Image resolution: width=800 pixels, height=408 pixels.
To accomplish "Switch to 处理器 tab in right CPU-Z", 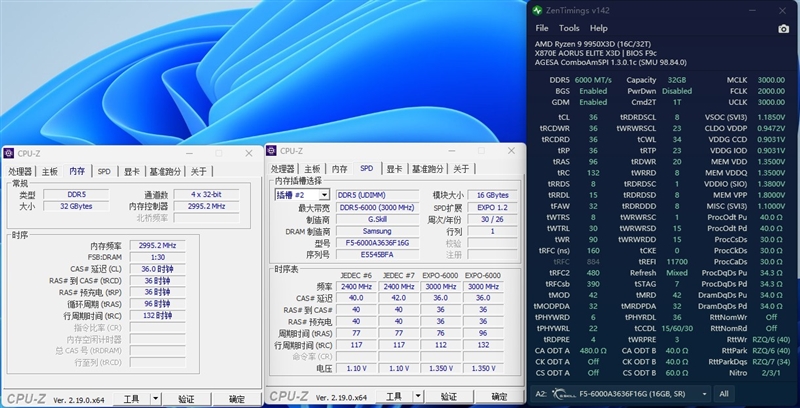I will [283, 169].
